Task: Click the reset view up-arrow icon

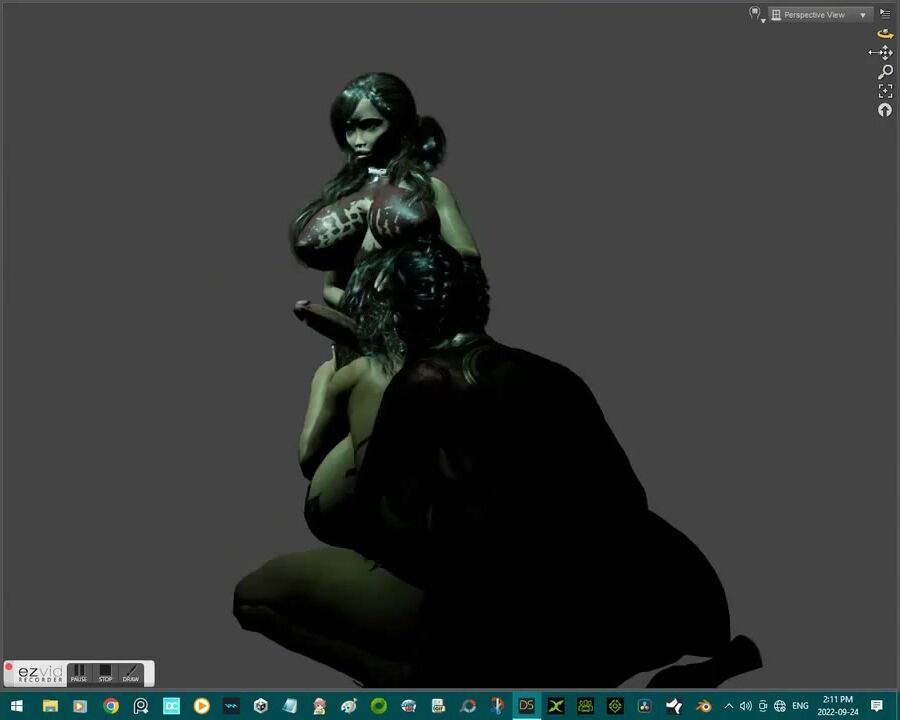Action: click(x=885, y=110)
